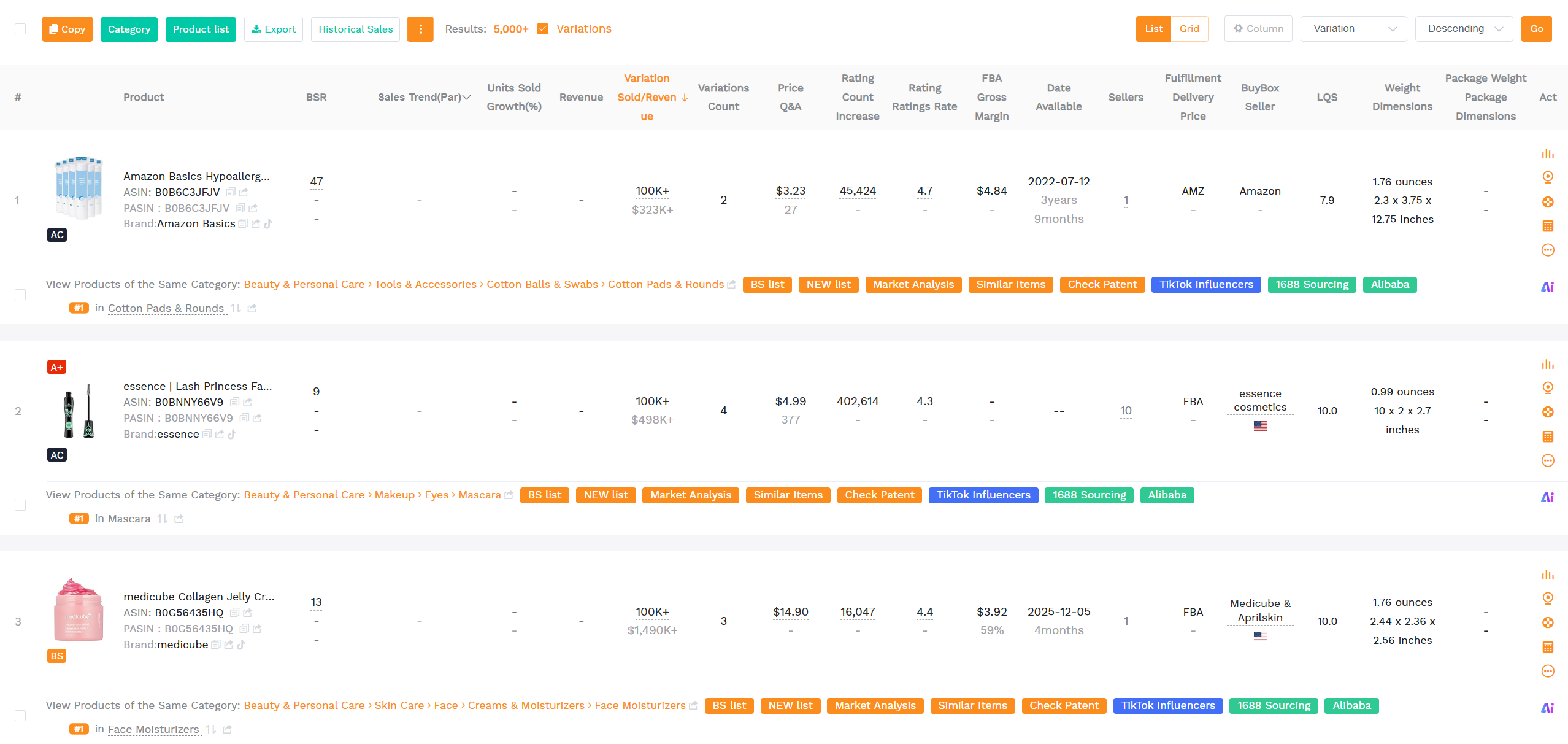Expand the Sales Trend(Par) column dropdown

click(x=467, y=97)
